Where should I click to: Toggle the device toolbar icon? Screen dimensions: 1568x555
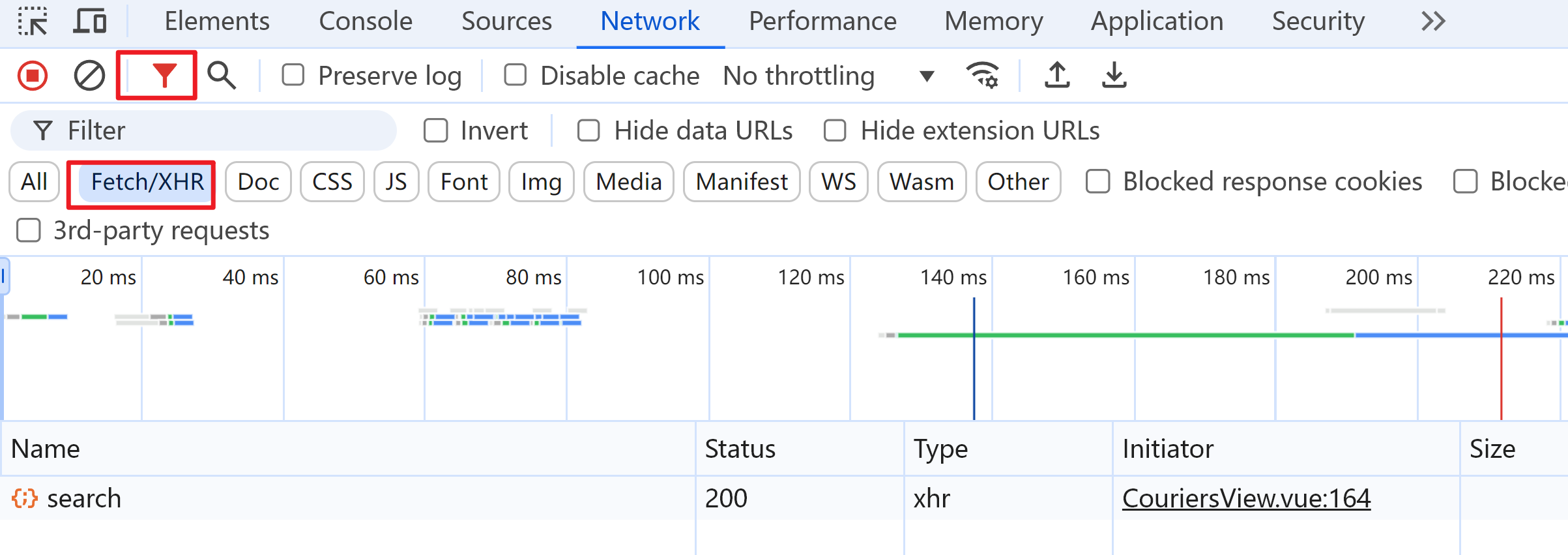pyautogui.click(x=89, y=22)
